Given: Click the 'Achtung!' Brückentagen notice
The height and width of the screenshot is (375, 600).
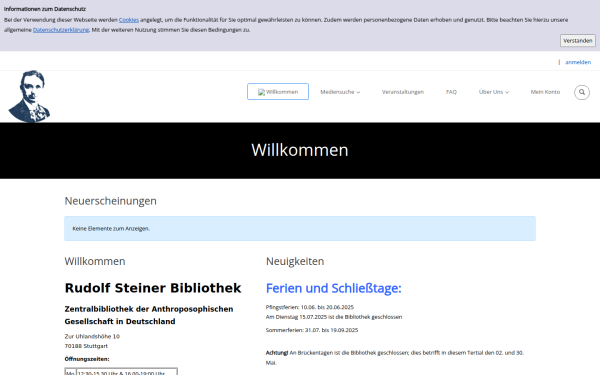Looking at the screenshot, I should (x=395, y=357).
